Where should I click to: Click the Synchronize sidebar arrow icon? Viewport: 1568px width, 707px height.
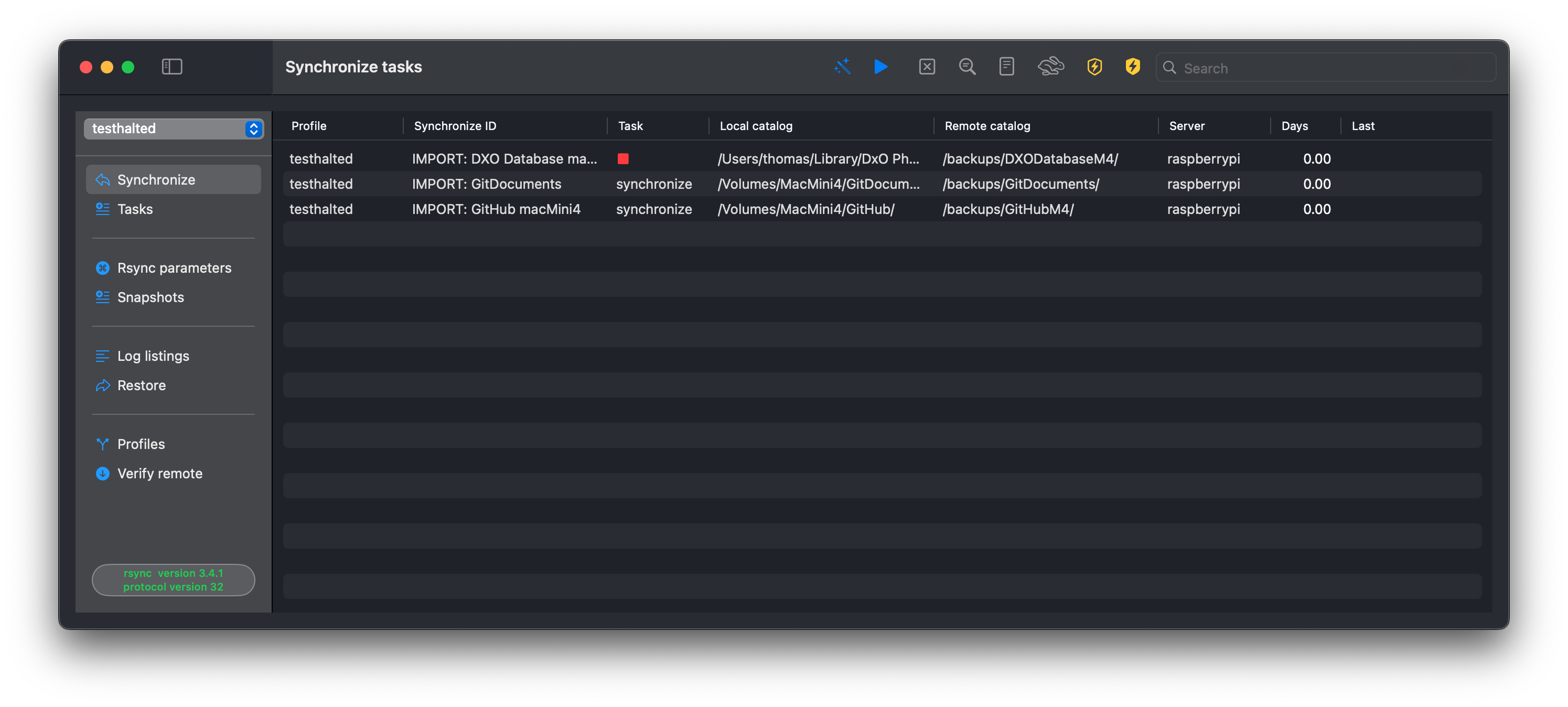point(102,180)
